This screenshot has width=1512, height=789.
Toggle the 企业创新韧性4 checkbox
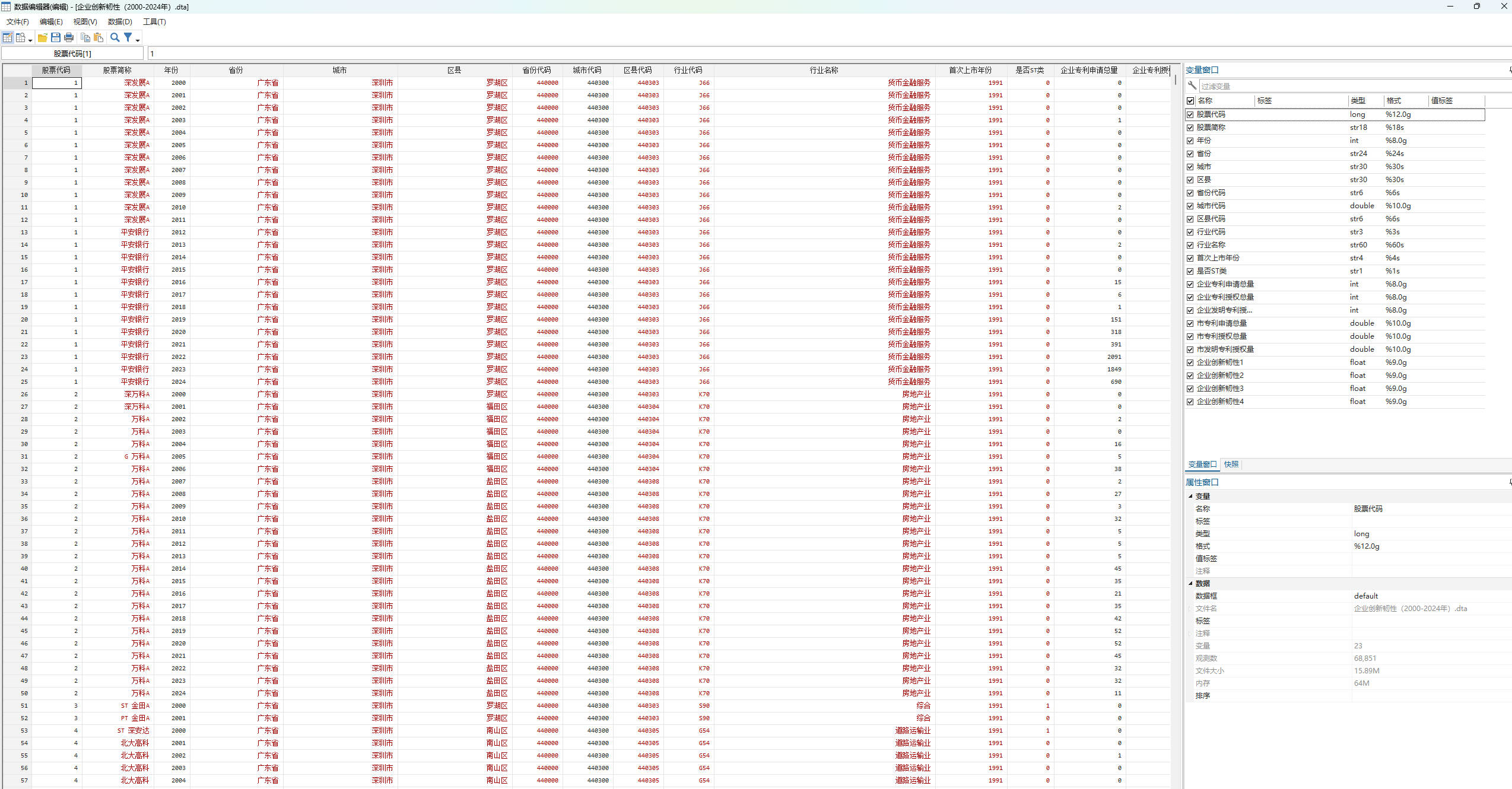click(1190, 402)
